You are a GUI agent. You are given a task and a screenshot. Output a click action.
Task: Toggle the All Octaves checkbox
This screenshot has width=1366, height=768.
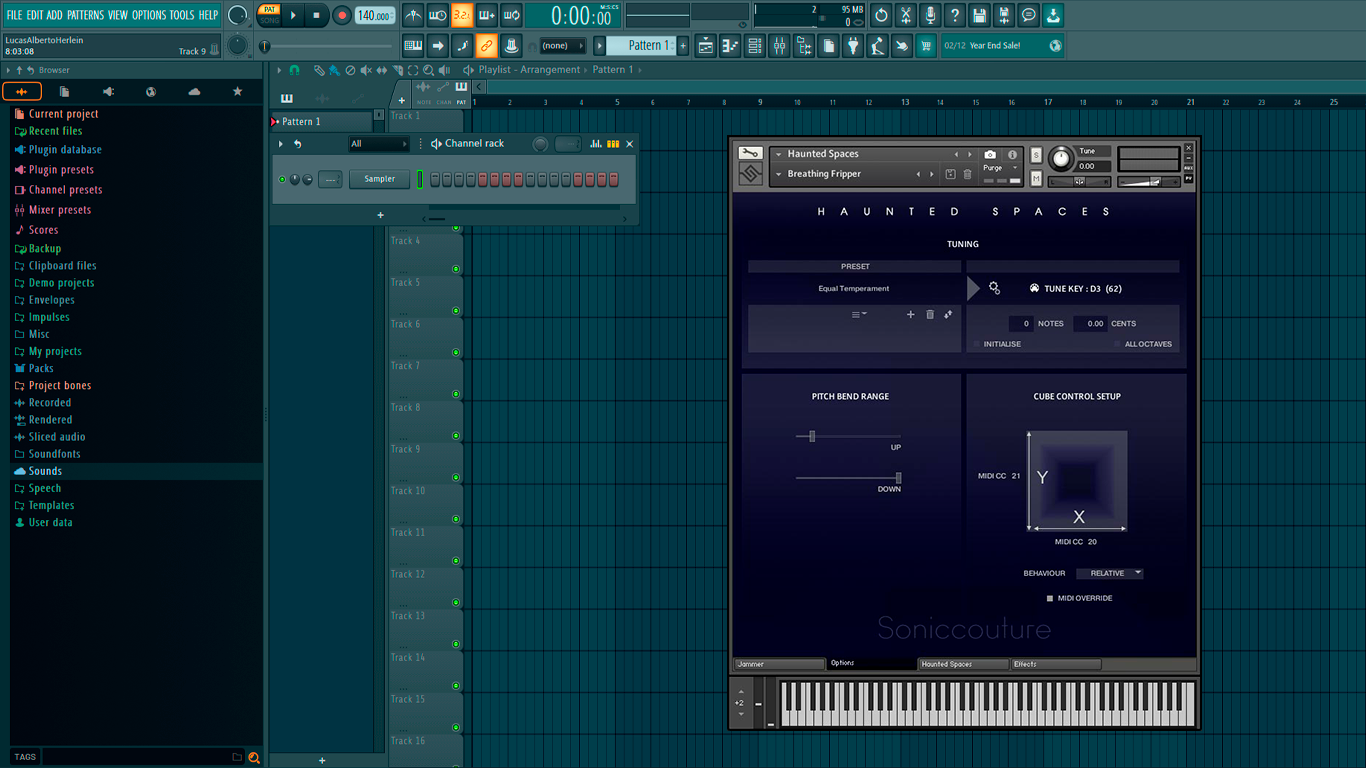click(1118, 344)
